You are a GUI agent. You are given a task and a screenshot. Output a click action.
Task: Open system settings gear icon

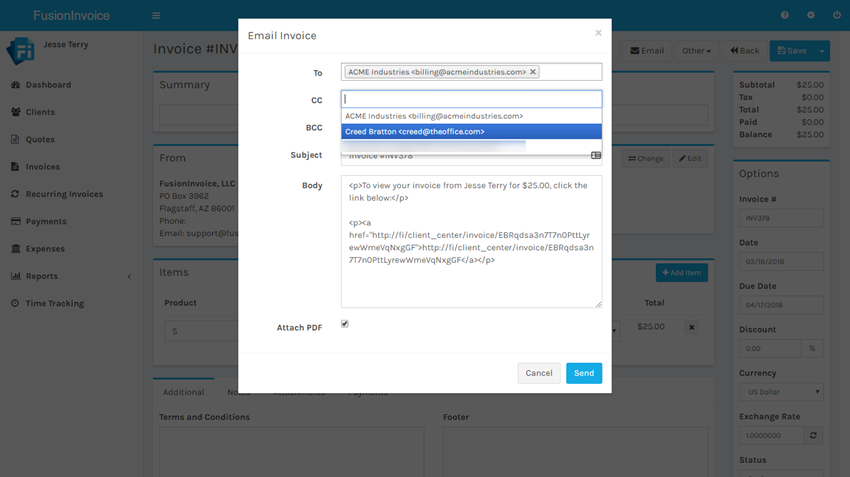(811, 16)
